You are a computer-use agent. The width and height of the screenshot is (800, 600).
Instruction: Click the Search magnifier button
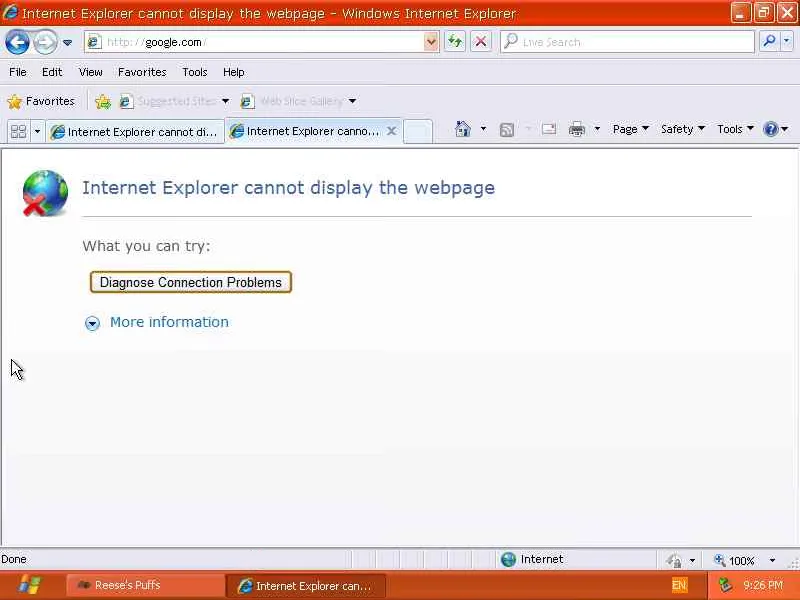769,42
